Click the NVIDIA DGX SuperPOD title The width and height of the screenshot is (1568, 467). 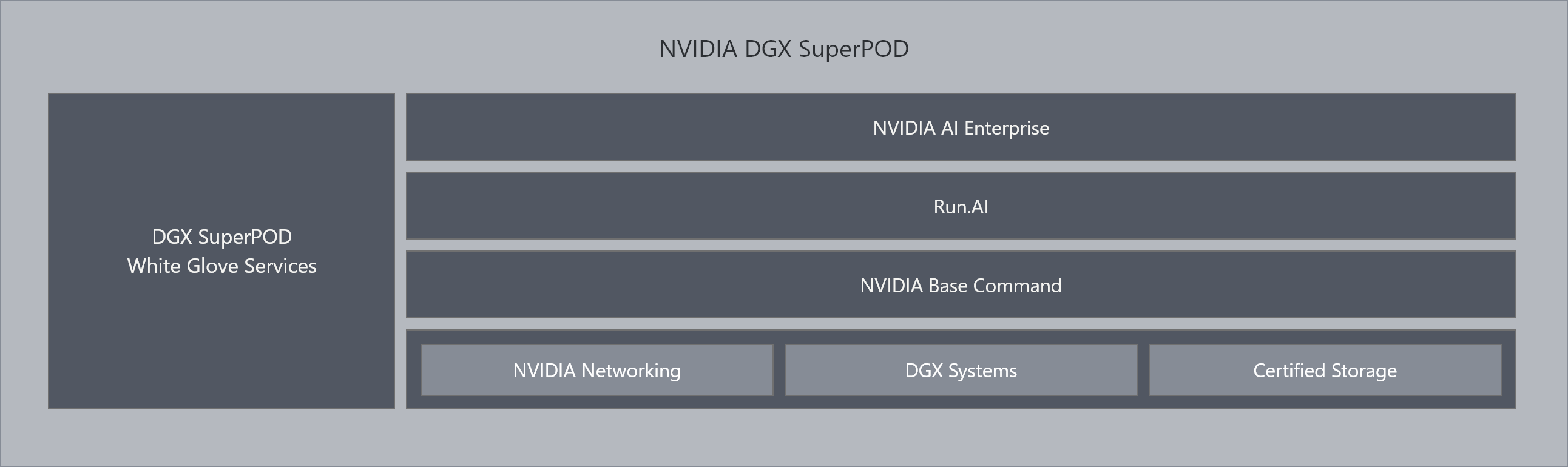783,49
